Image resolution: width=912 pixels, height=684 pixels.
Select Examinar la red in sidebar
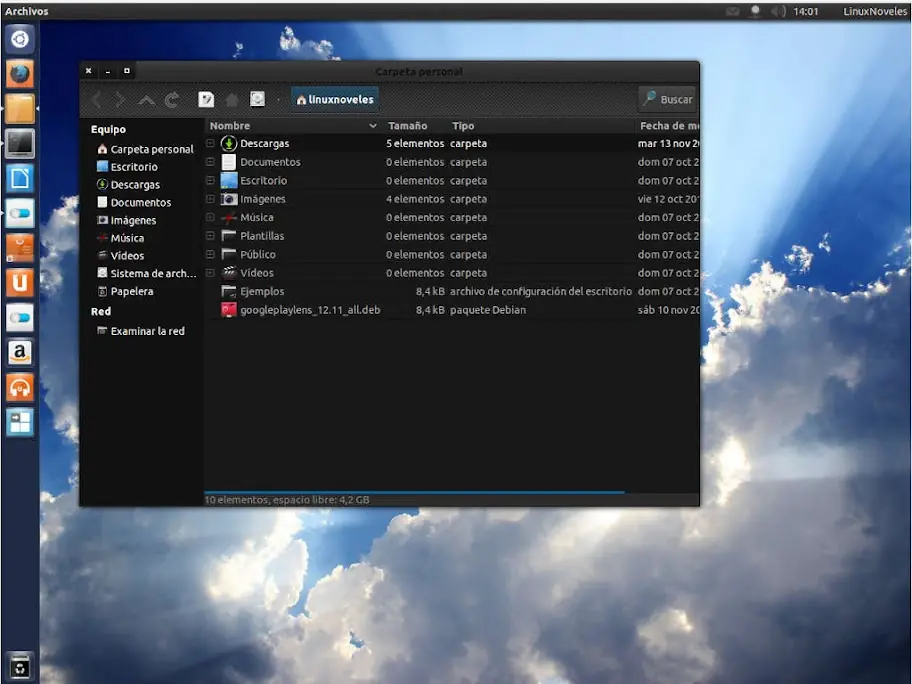click(x=141, y=331)
